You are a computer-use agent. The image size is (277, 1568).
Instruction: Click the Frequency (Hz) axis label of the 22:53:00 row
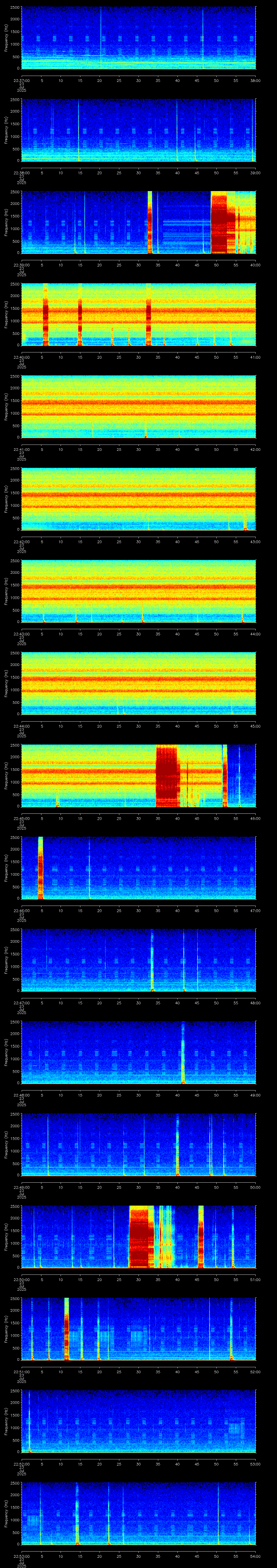[x=6, y=1514]
